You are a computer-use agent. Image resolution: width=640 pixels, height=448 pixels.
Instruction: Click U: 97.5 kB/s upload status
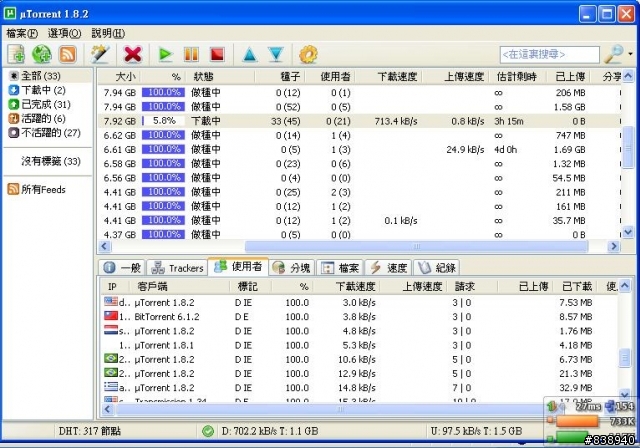point(476,431)
